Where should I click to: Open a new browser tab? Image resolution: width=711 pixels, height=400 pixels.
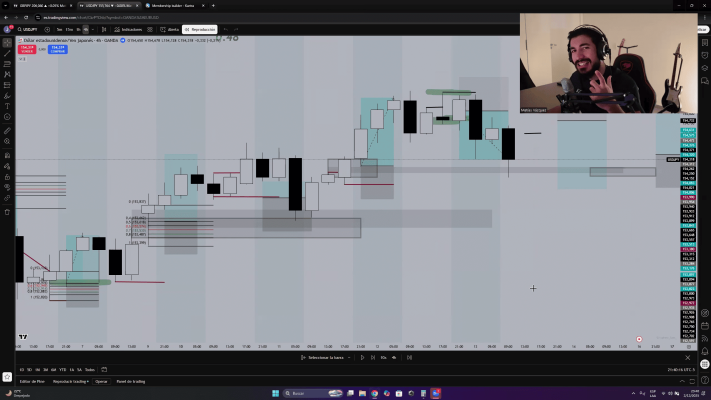pos(213,5)
